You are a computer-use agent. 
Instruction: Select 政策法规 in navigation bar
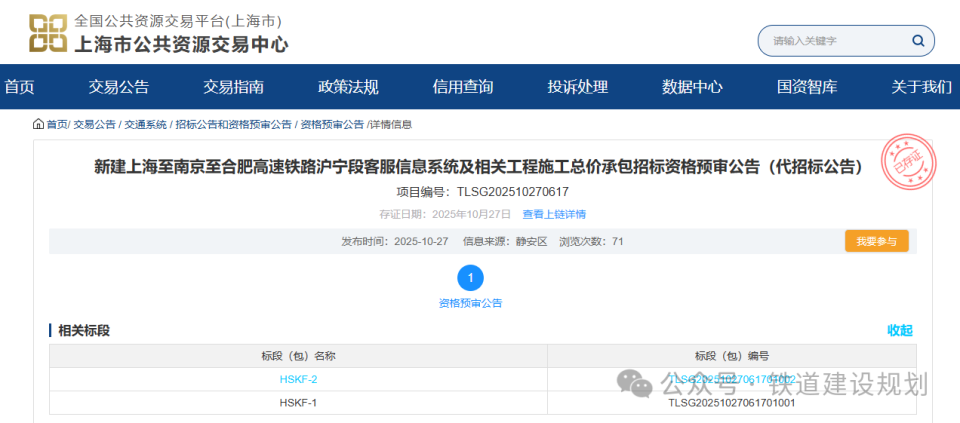point(348,87)
